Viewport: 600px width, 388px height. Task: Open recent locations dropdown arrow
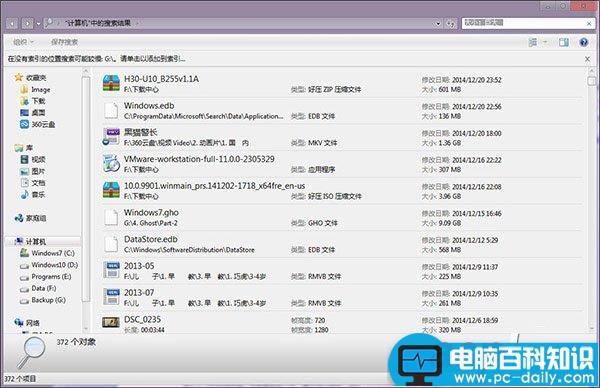(38, 24)
